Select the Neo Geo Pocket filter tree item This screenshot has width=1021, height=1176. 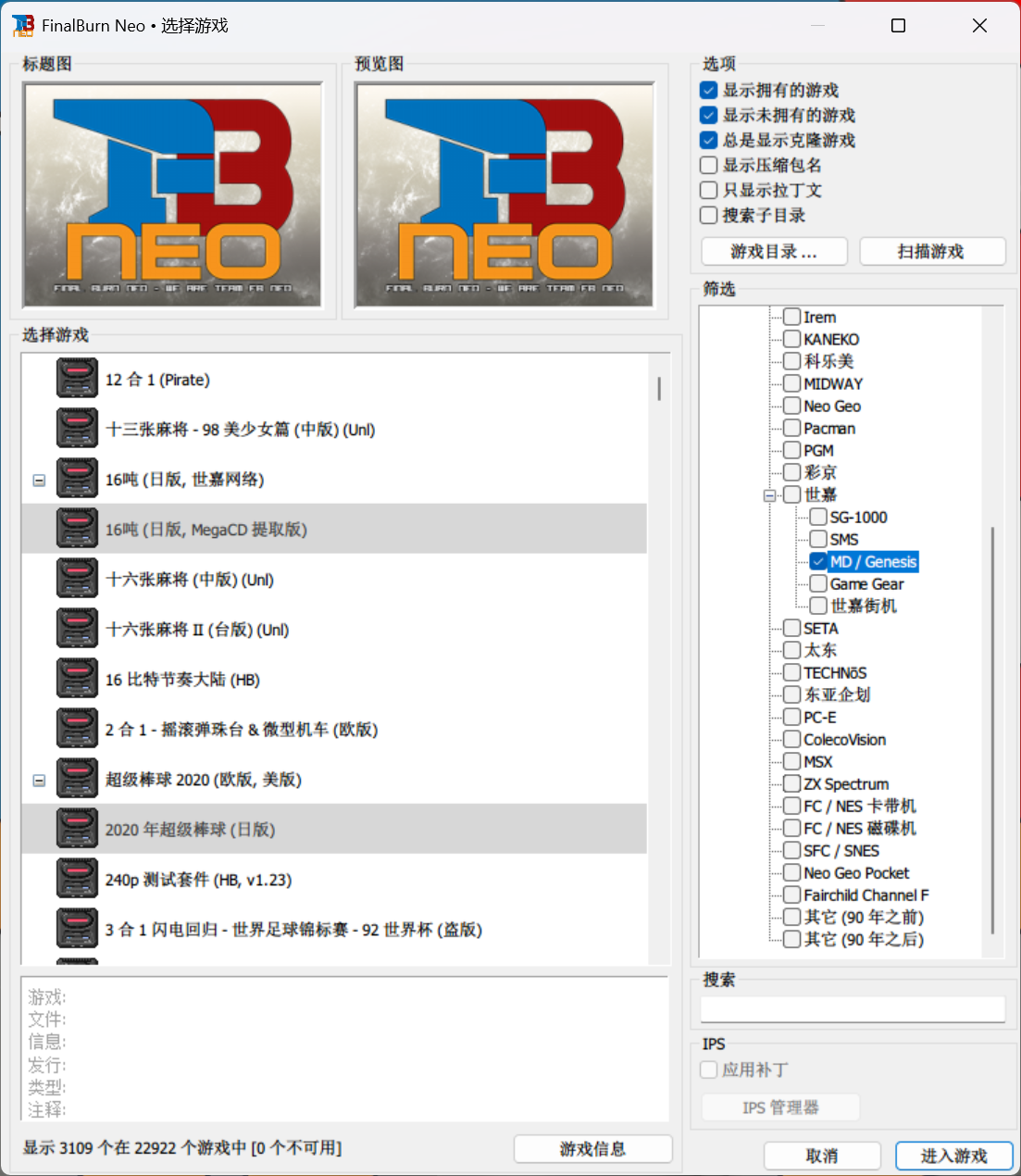tap(856, 873)
